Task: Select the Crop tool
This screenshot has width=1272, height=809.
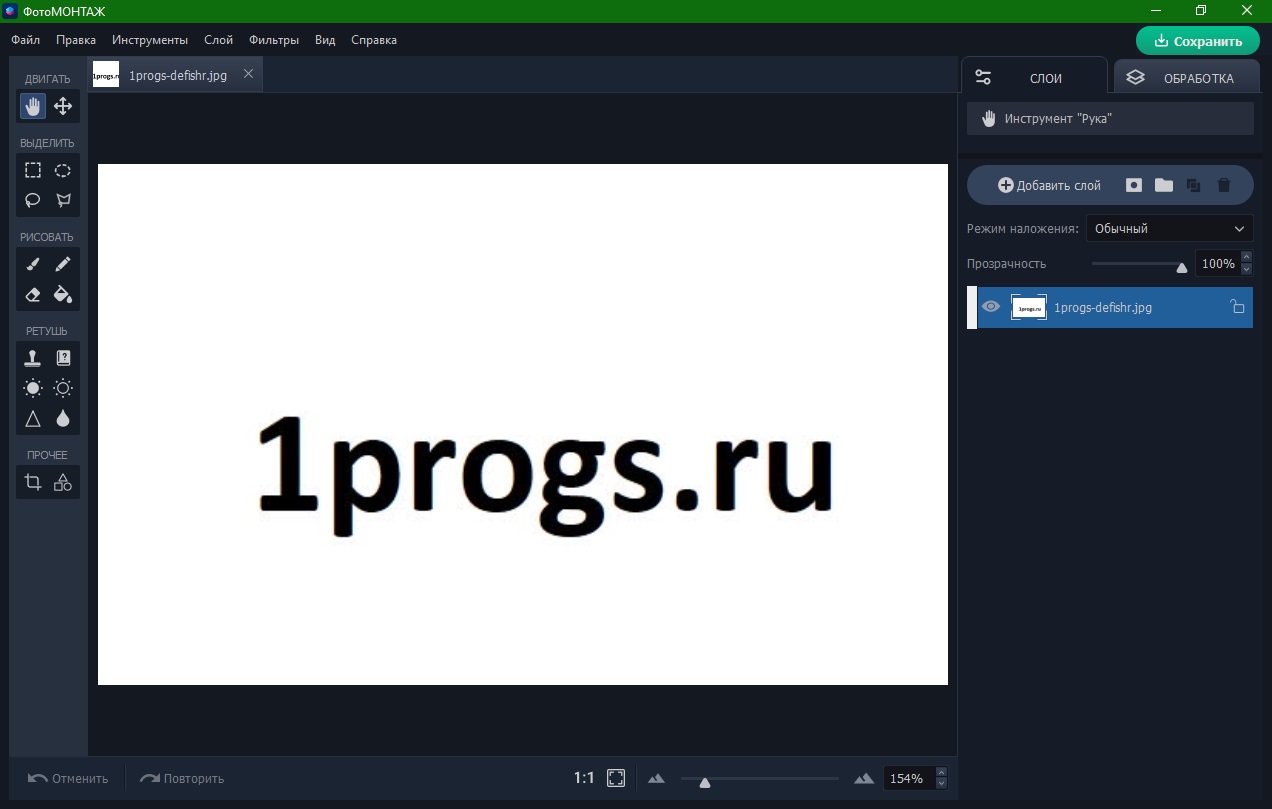Action: pyautogui.click(x=32, y=482)
